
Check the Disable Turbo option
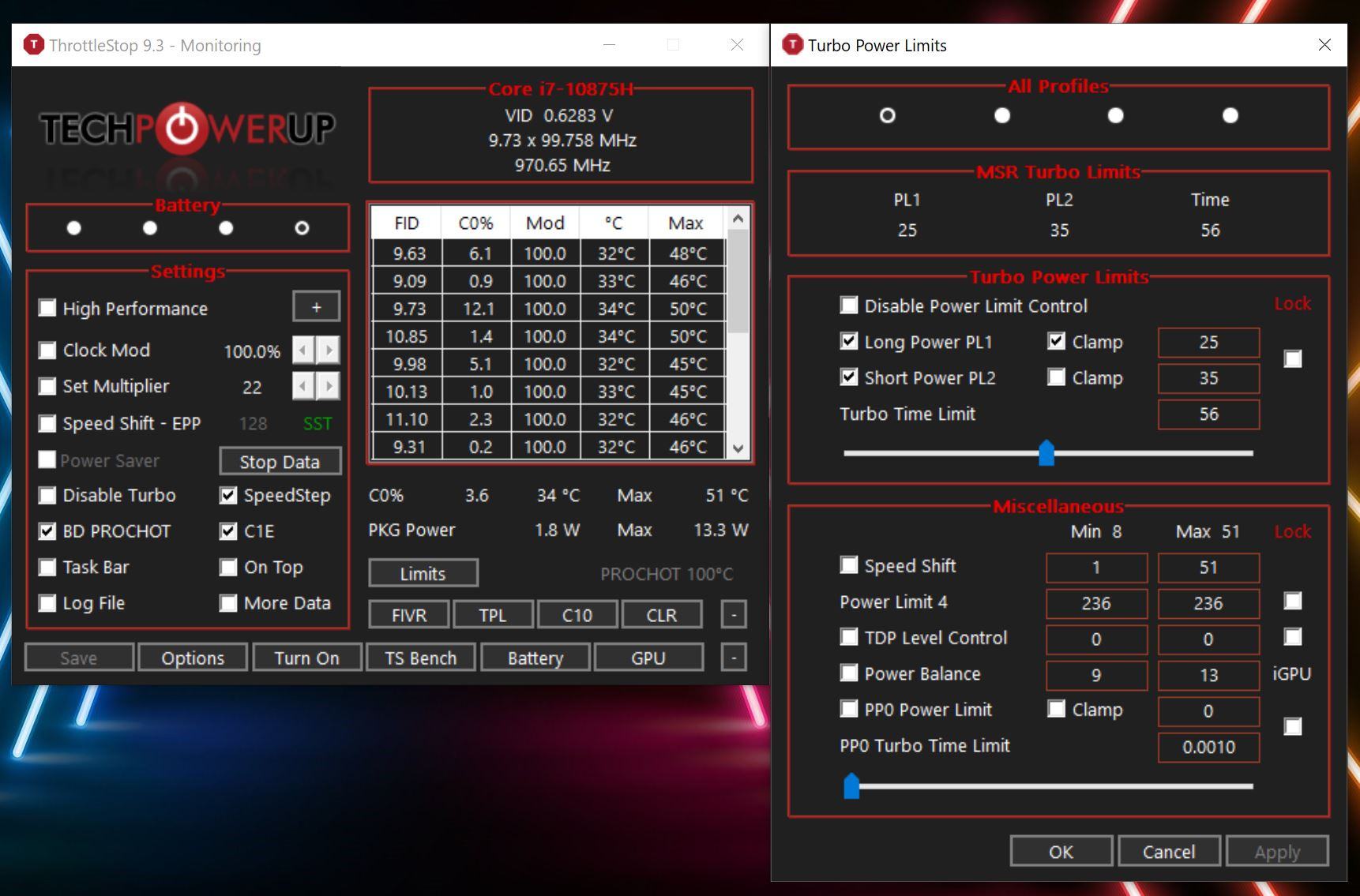pos(47,495)
